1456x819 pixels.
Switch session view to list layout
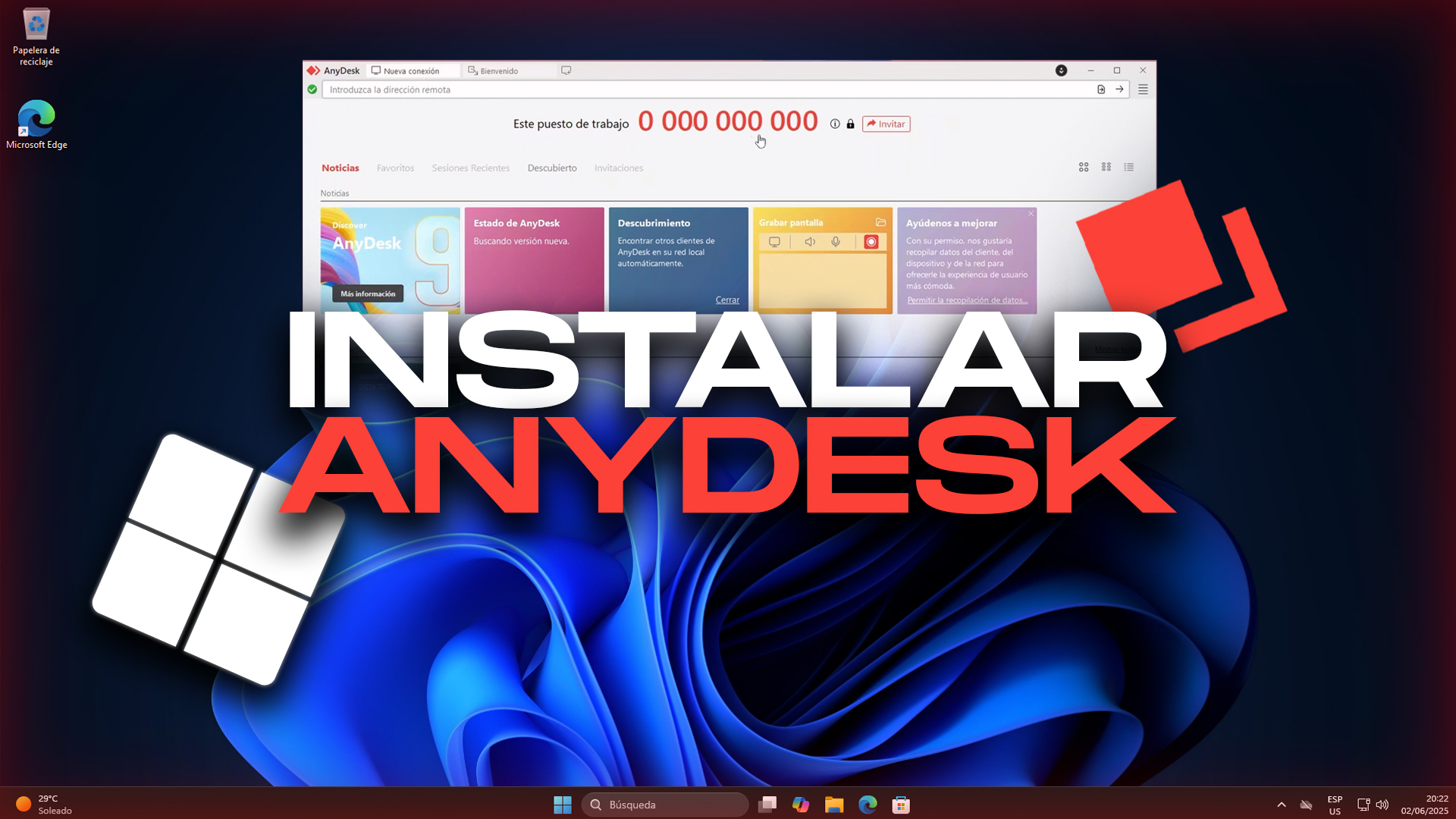pyautogui.click(x=1128, y=167)
